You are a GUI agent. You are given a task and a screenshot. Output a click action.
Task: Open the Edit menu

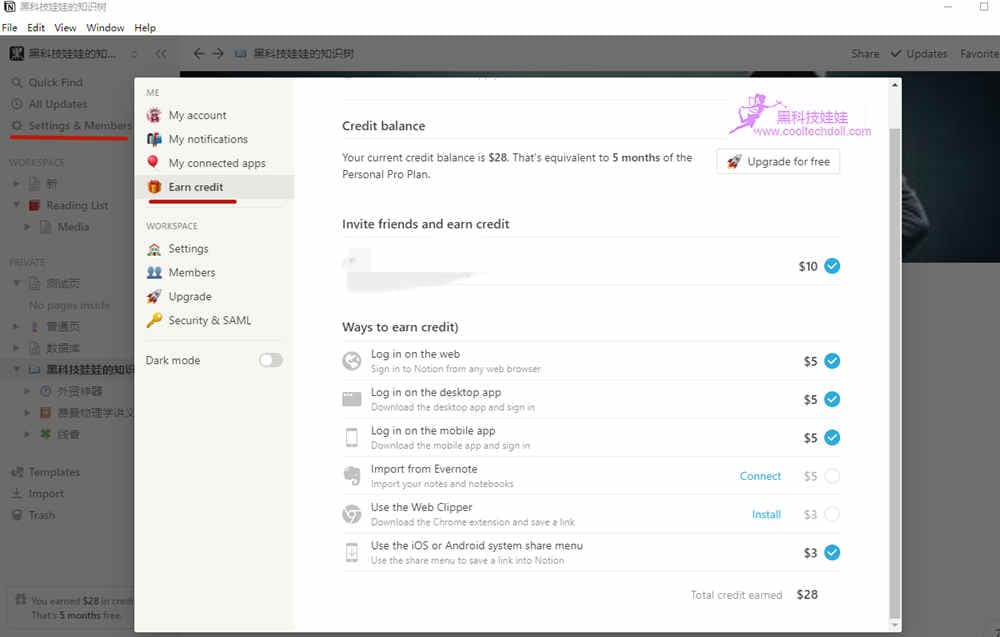[x=36, y=27]
